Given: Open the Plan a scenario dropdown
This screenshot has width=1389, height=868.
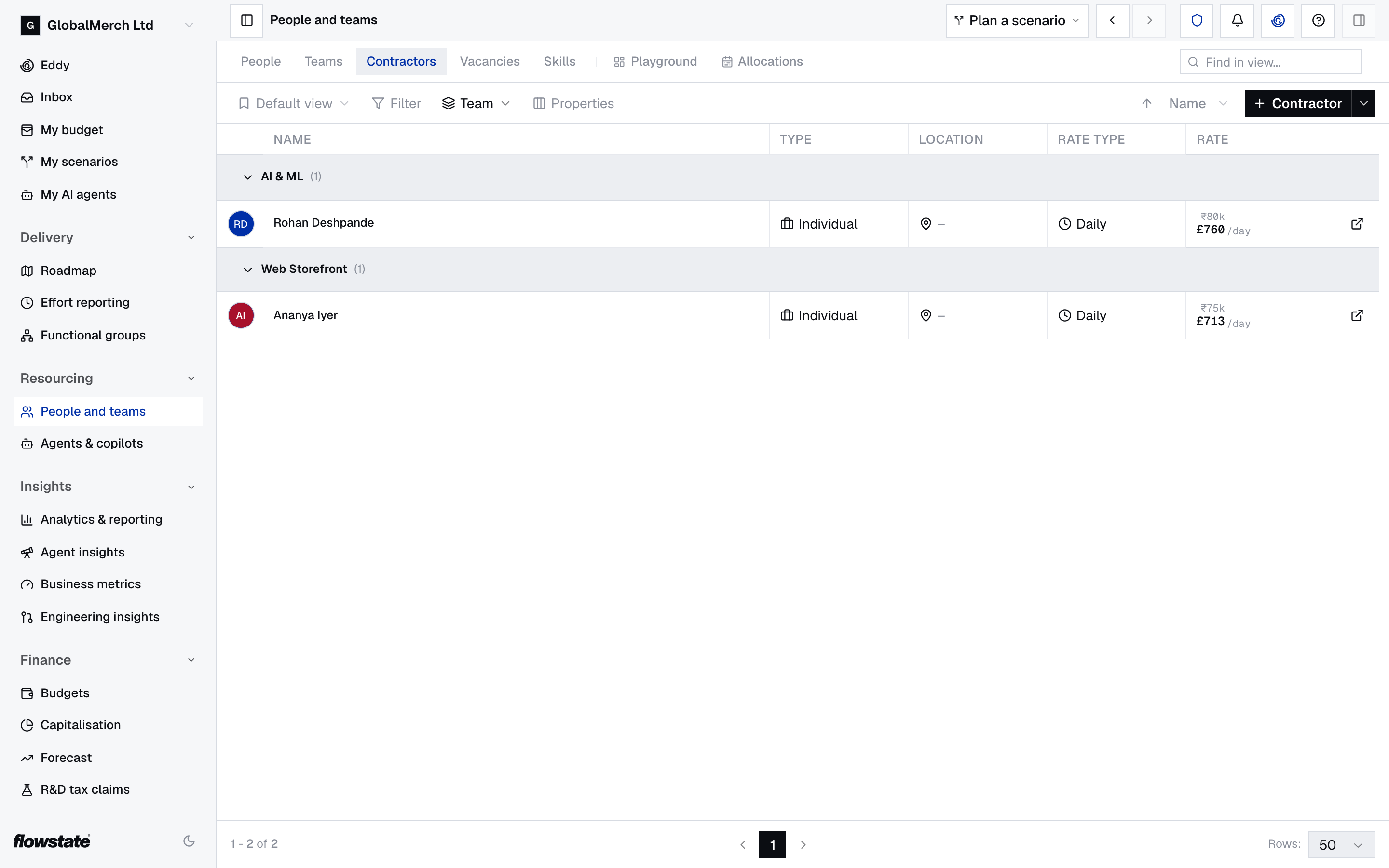Looking at the screenshot, I should (x=1017, y=21).
